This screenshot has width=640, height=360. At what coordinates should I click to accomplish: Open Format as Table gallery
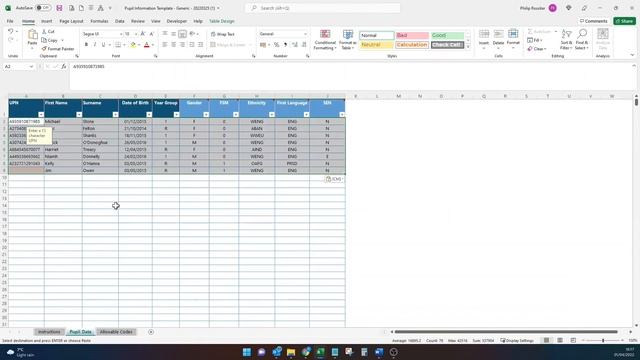348,40
